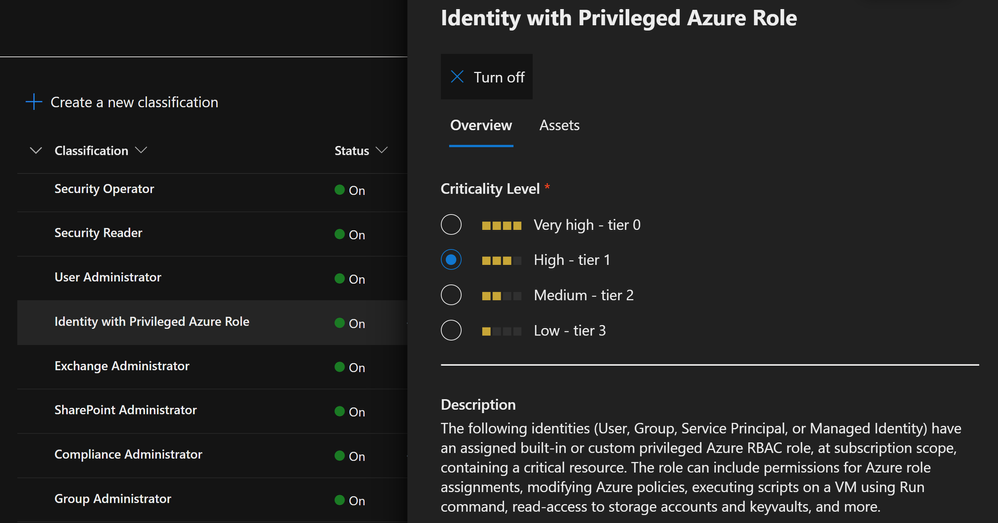The image size is (998, 523).
Task: Select the High - tier 1 radio button
Action: 451,260
